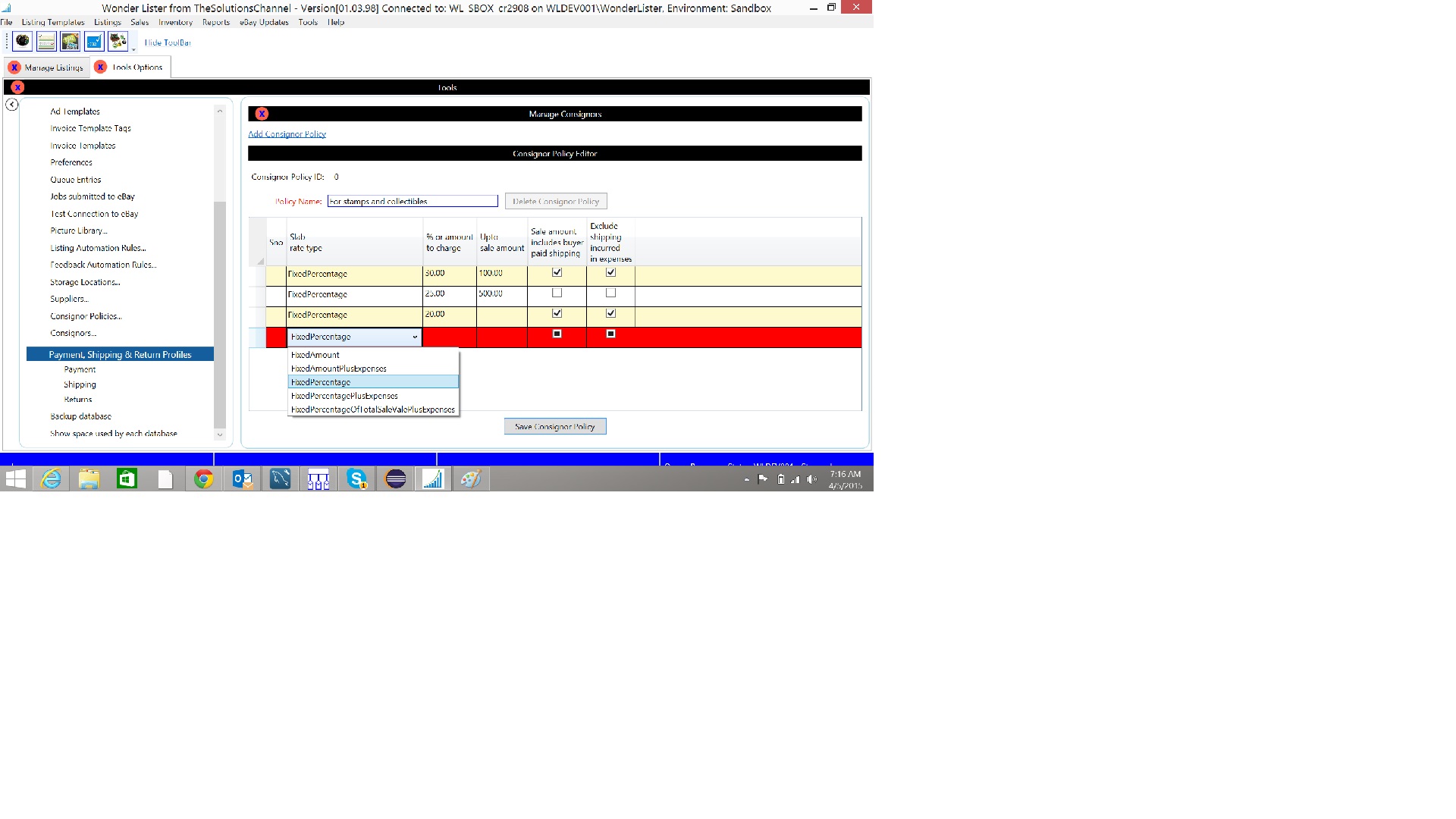Toggle exclude shipping checkbox in red row
1456x819 pixels.
[x=610, y=334]
